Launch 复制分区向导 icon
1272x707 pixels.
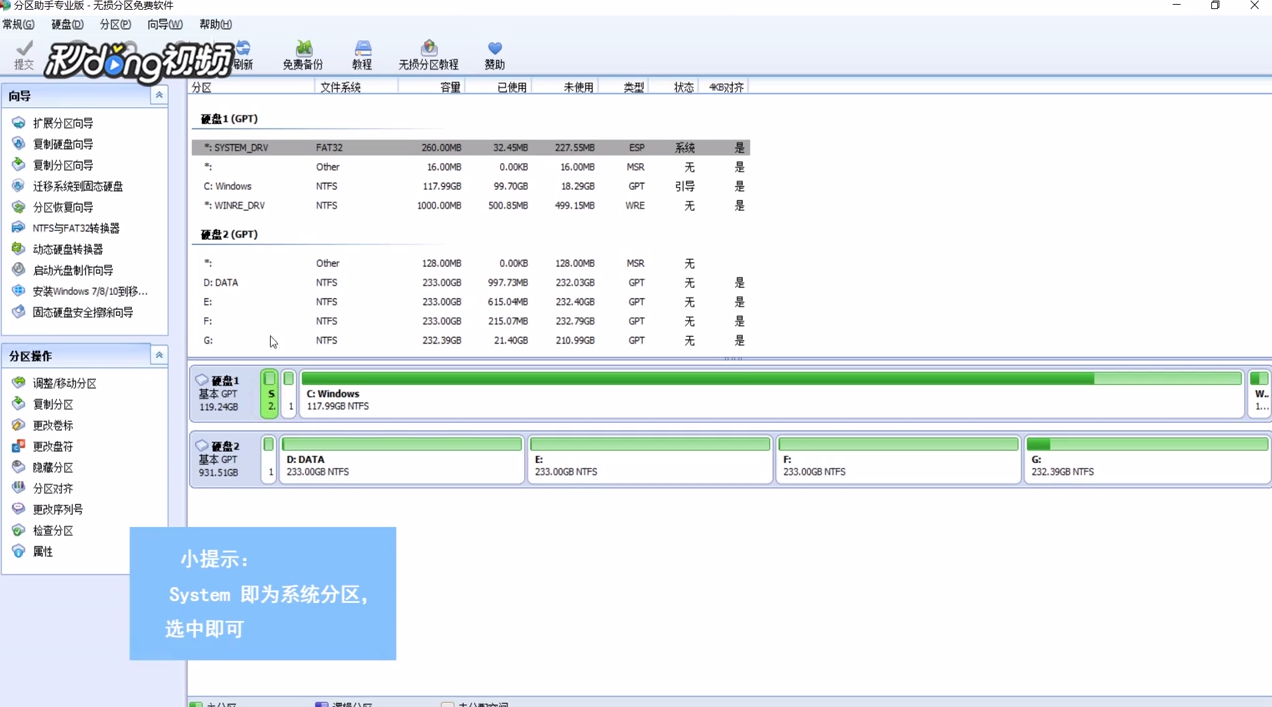point(18,165)
